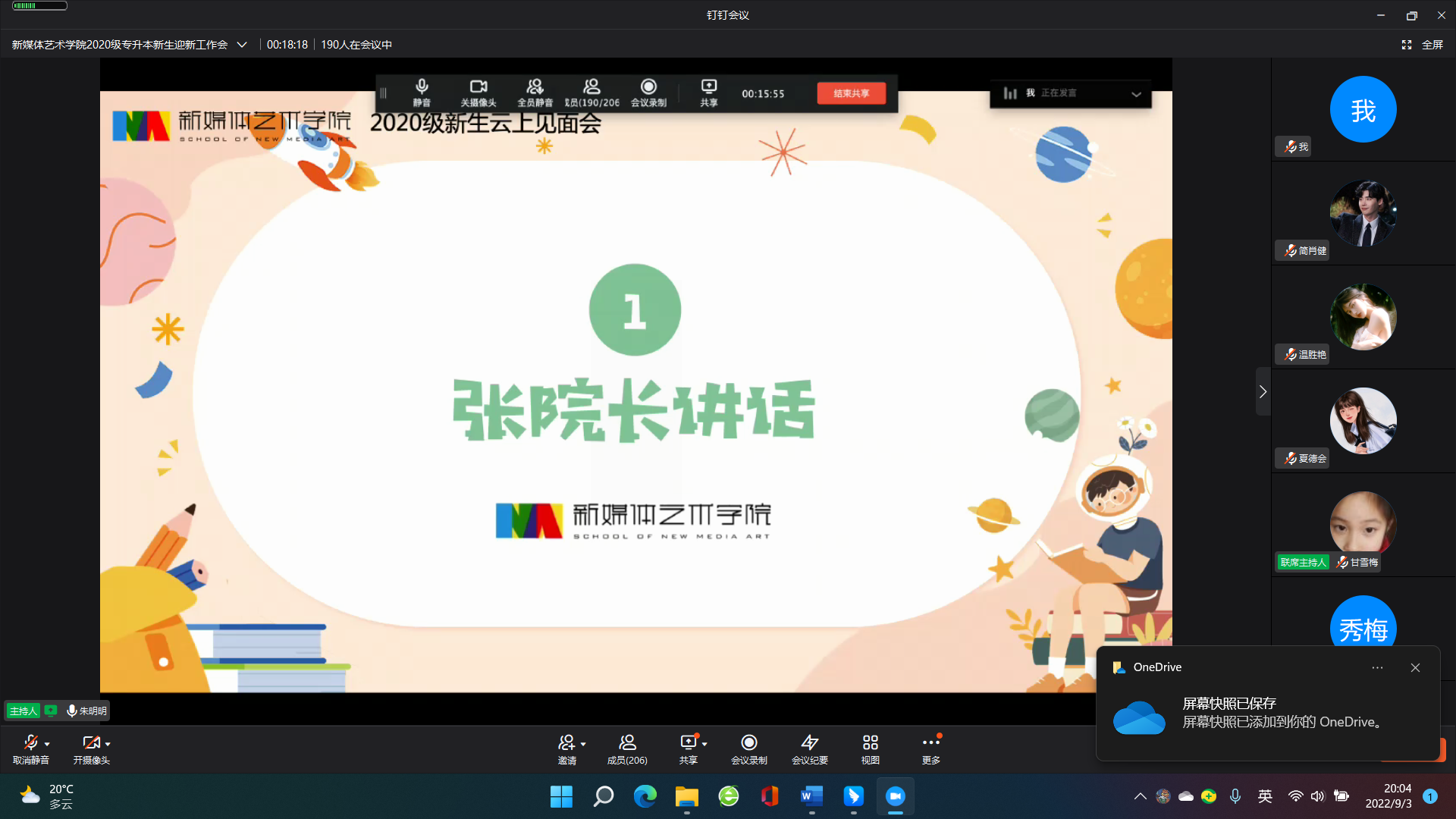The height and width of the screenshot is (819, 1456).
Task: Collapse the participant sidebar with arrow
Action: pyautogui.click(x=1263, y=391)
